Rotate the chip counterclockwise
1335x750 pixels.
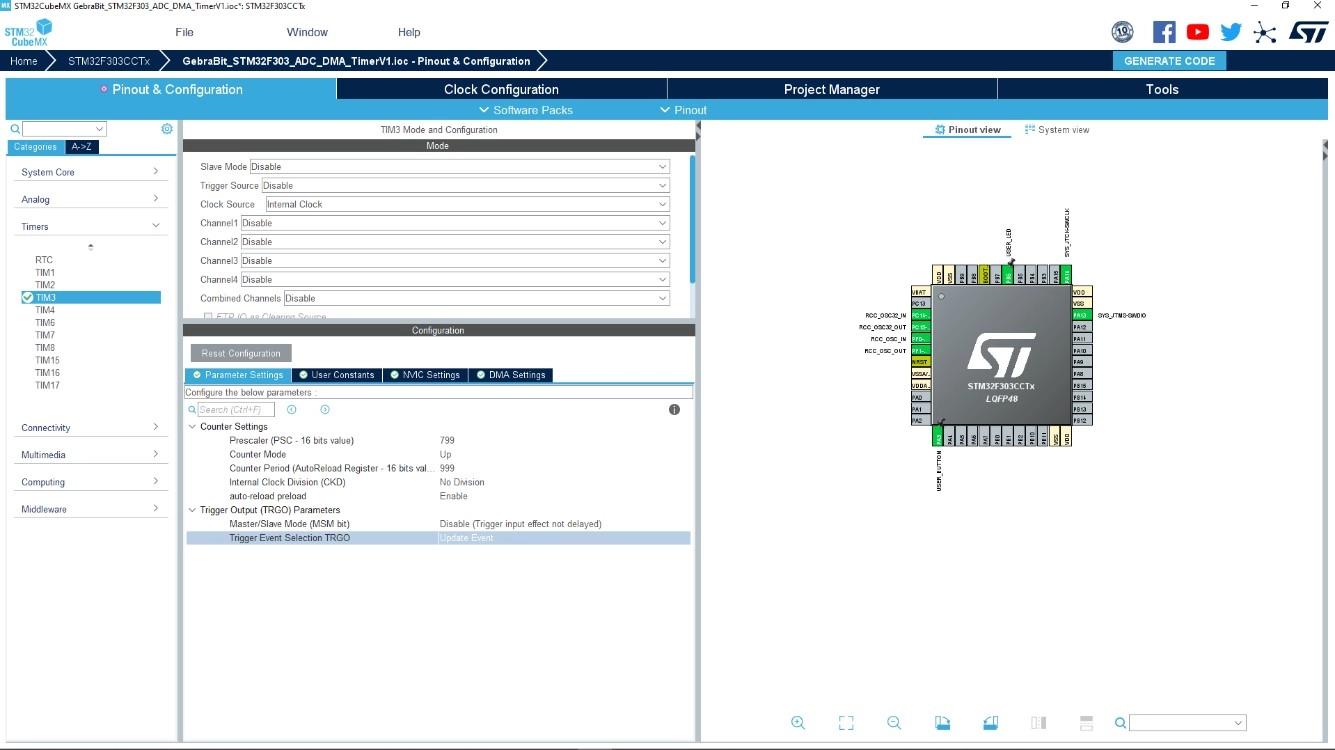[990, 723]
